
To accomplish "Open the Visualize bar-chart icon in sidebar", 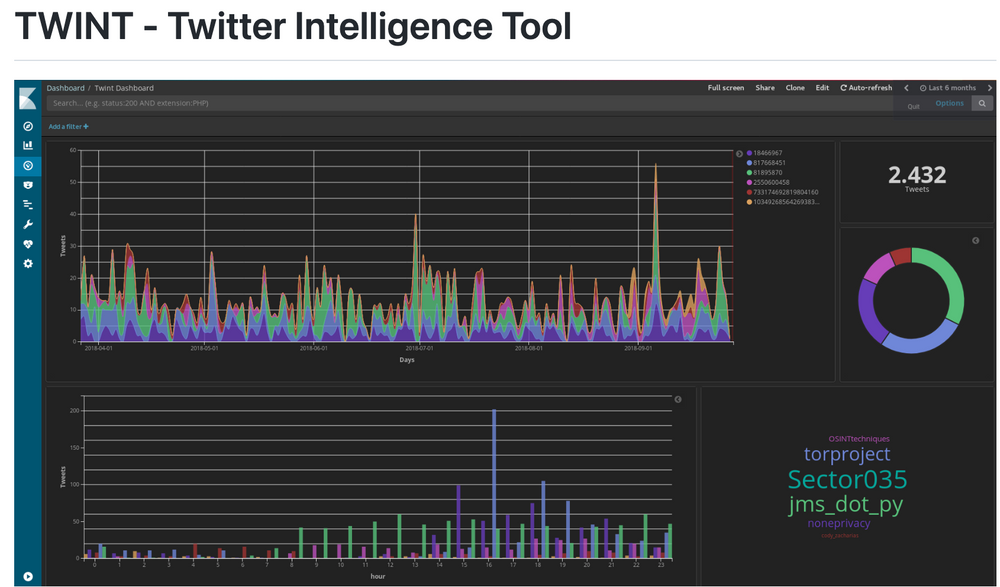I will click(27, 145).
